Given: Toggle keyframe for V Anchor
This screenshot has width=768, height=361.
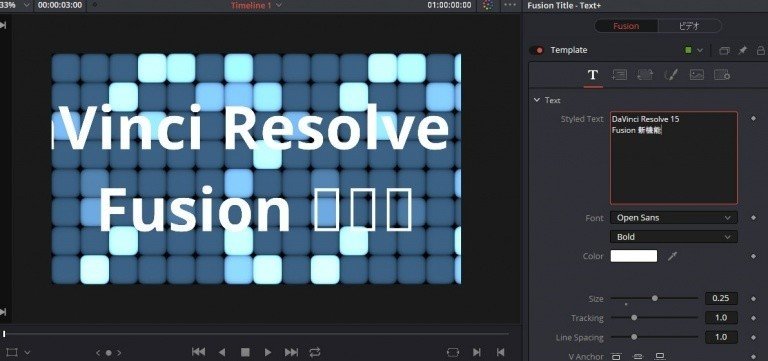Looking at the screenshot, I should point(753,356).
